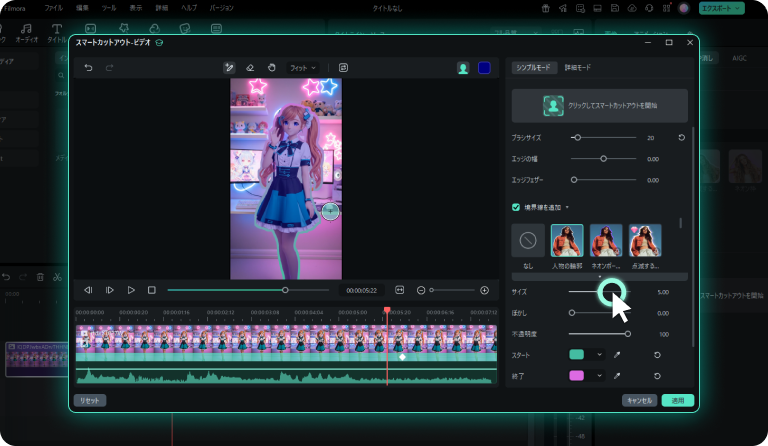Viewport: 768px width, 446px height.
Task: Switch to the 詳細モード tab
Action: pos(578,67)
